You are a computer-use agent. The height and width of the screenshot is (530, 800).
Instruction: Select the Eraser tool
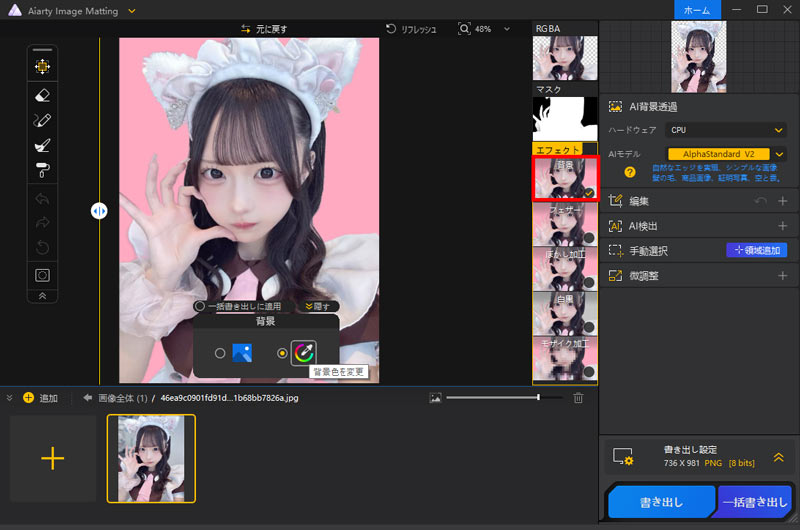click(x=42, y=95)
